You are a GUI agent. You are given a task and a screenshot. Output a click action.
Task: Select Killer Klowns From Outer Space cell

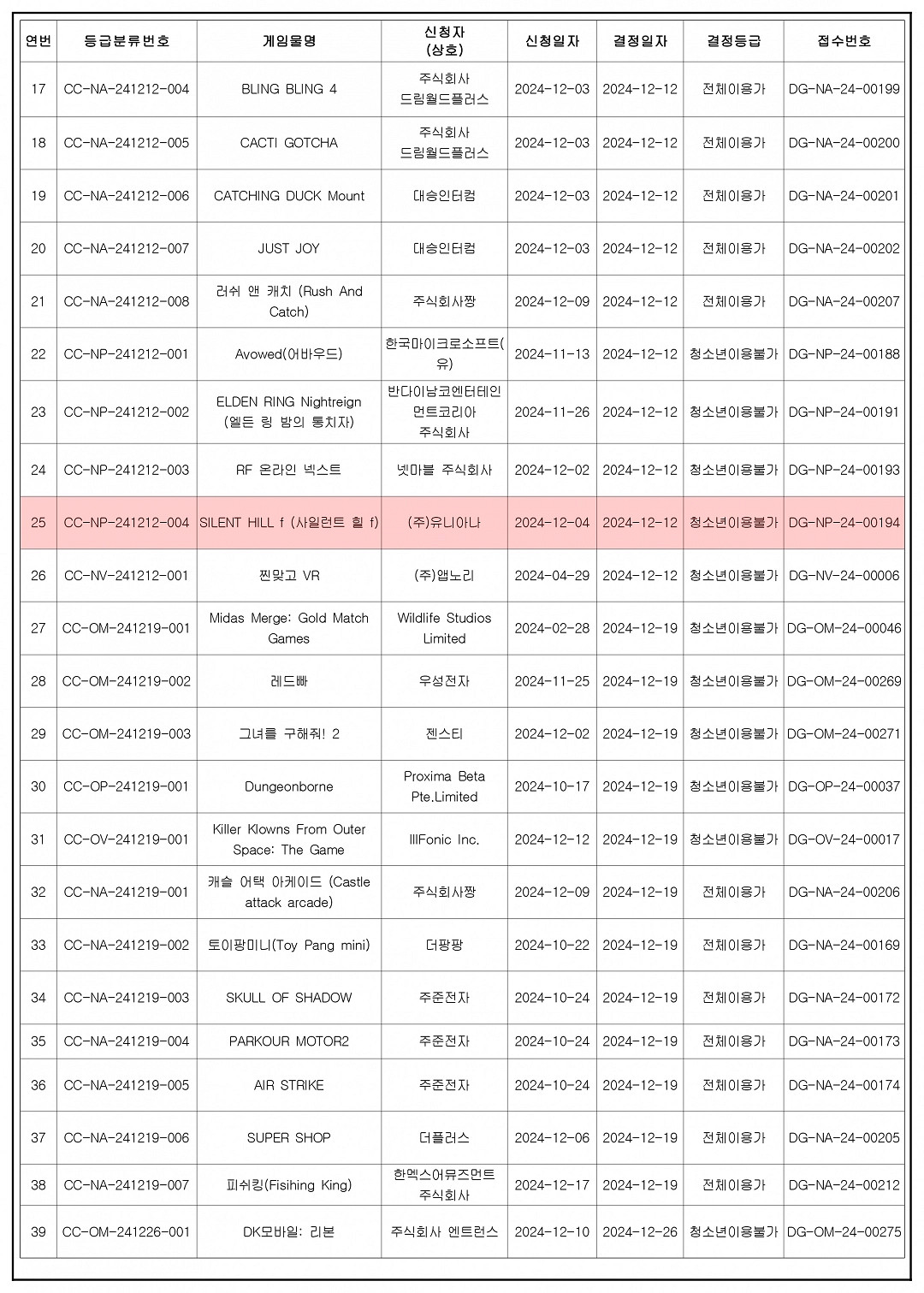coord(289,839)
